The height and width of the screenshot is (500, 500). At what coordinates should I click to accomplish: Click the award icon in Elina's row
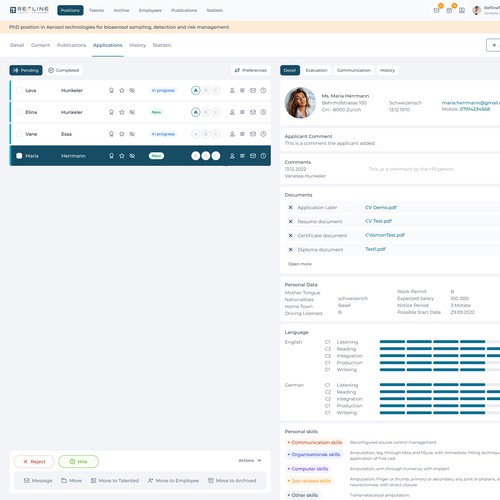[111, 112]
